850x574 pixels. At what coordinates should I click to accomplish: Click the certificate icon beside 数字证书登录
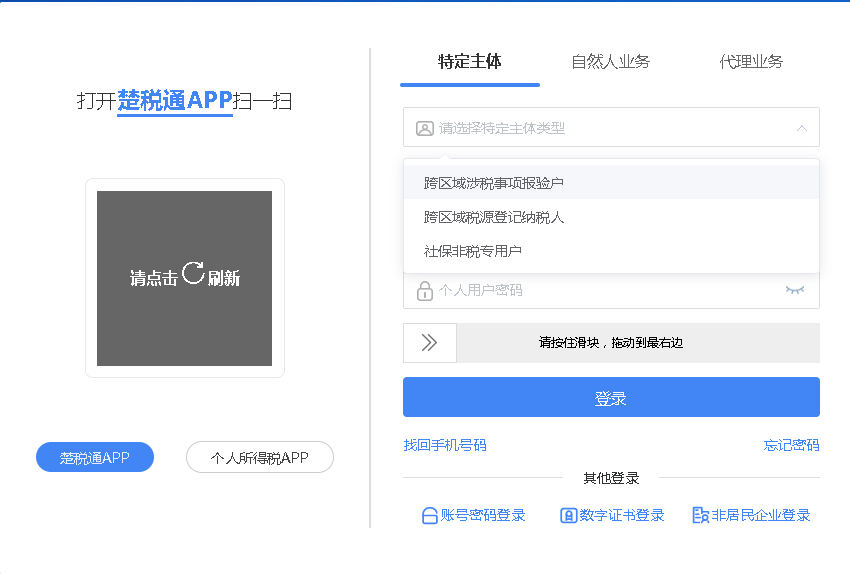(x=568, y=515)
